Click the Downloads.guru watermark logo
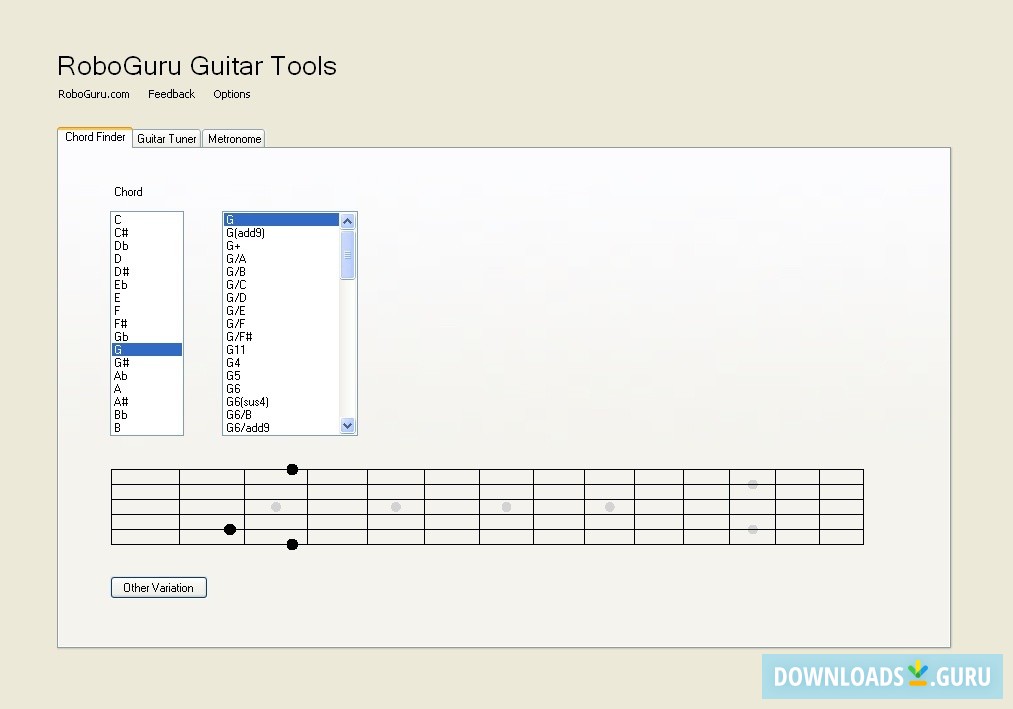 tap(884, 676)
